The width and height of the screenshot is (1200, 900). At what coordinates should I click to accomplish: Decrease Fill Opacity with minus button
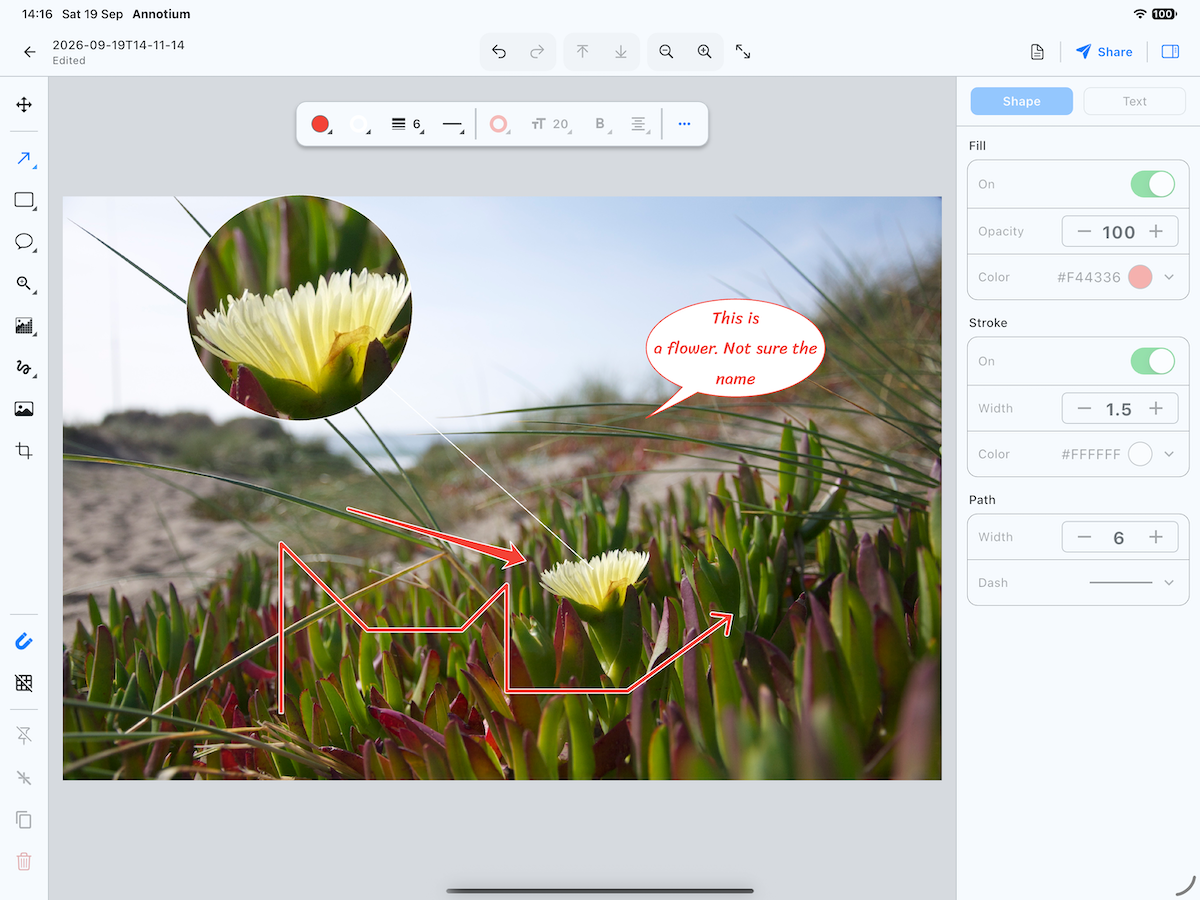(x=1084, y=231)
